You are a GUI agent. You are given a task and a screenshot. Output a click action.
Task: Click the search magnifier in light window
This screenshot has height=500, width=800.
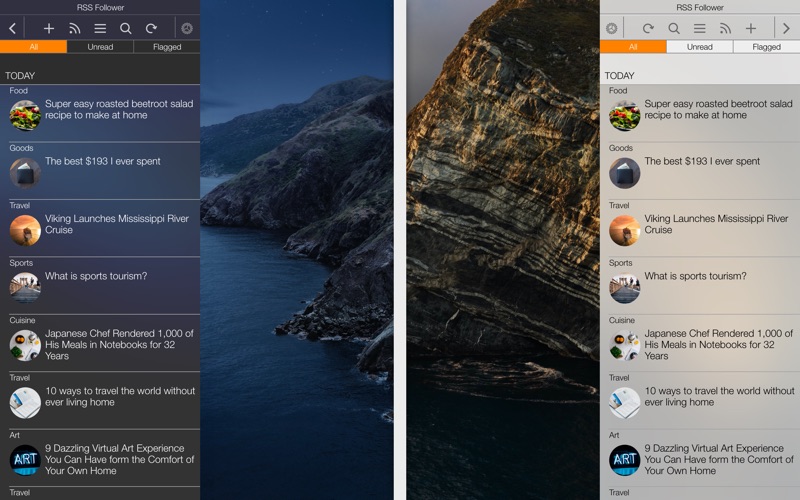(674, 29)
